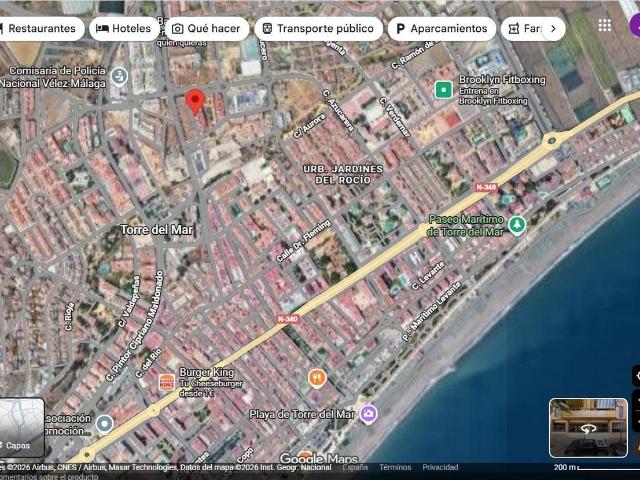Click the Playa de Torre del Mar label
Image resolution: width=640 pixels, height=480 pixels.
tap(302, 414)
